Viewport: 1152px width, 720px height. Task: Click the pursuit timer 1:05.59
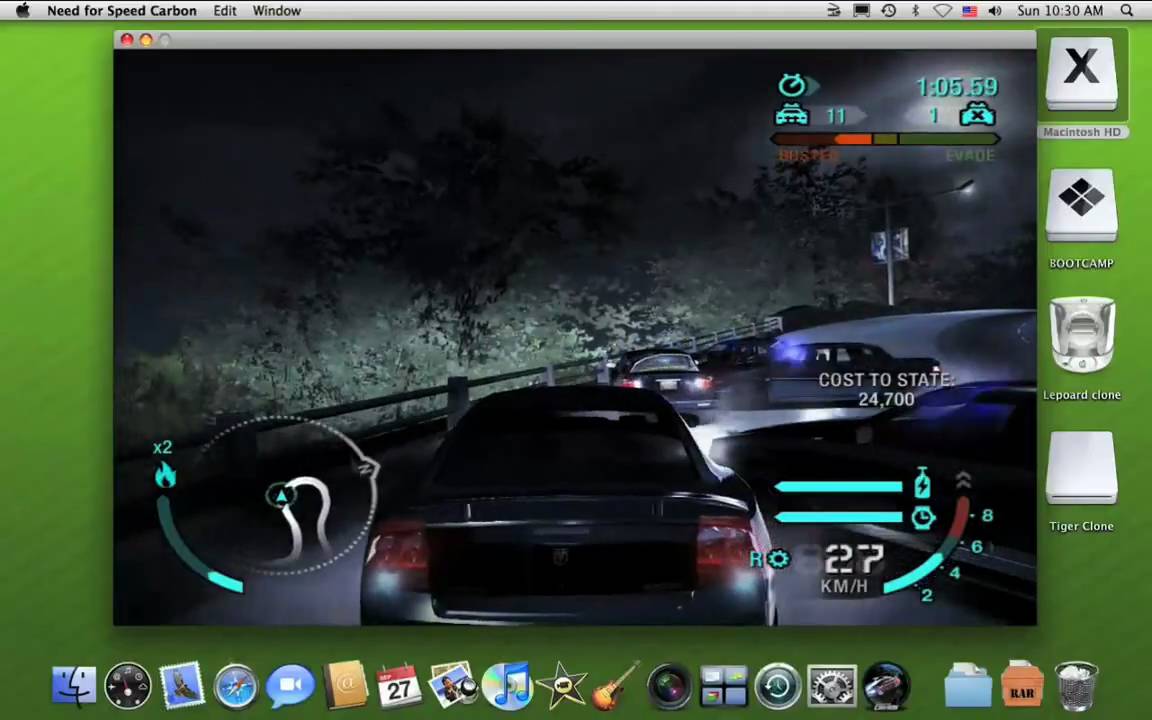(957, 87)
